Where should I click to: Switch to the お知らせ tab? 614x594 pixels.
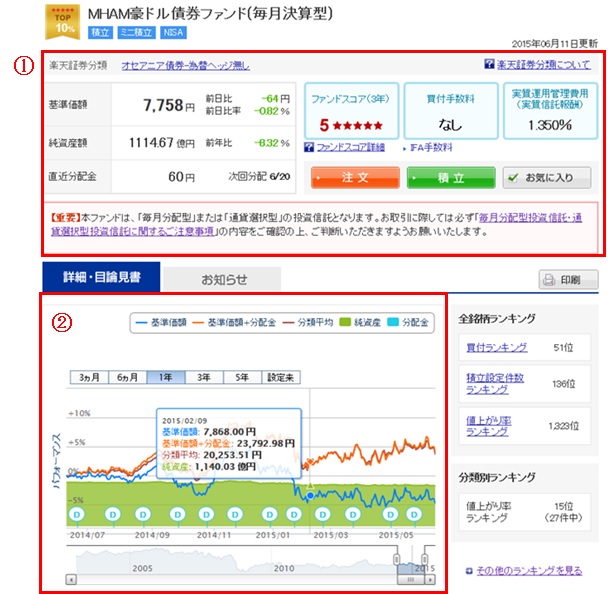tap(222, 280)
